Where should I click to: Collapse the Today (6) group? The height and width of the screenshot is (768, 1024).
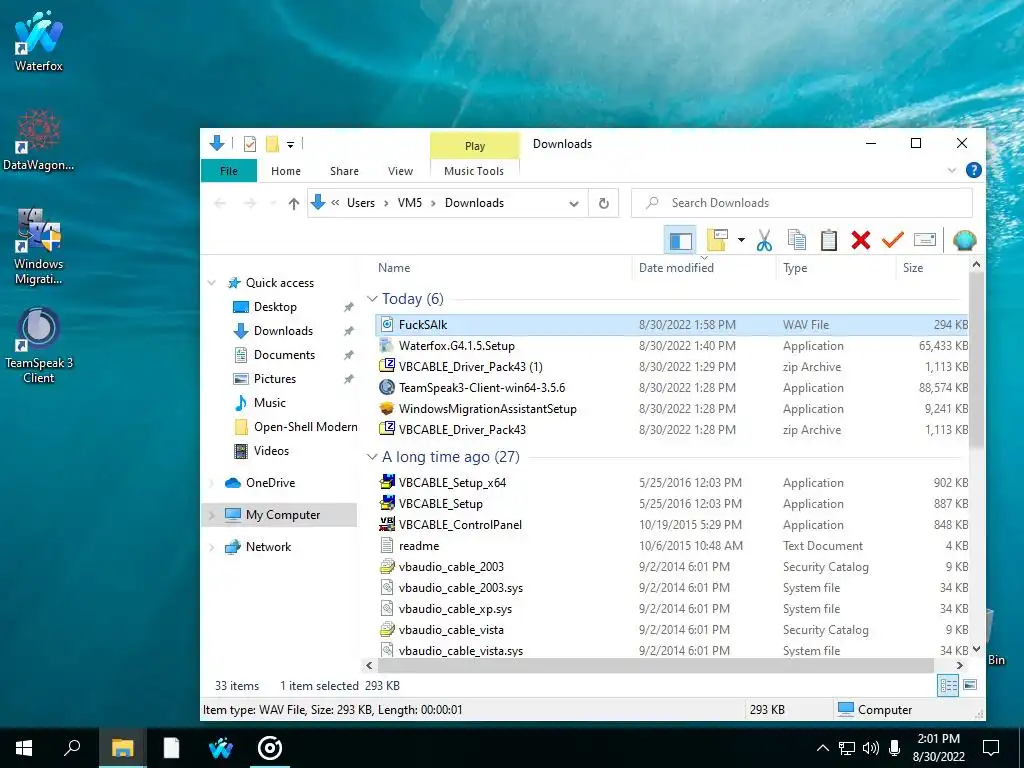[x=372, y=298]
